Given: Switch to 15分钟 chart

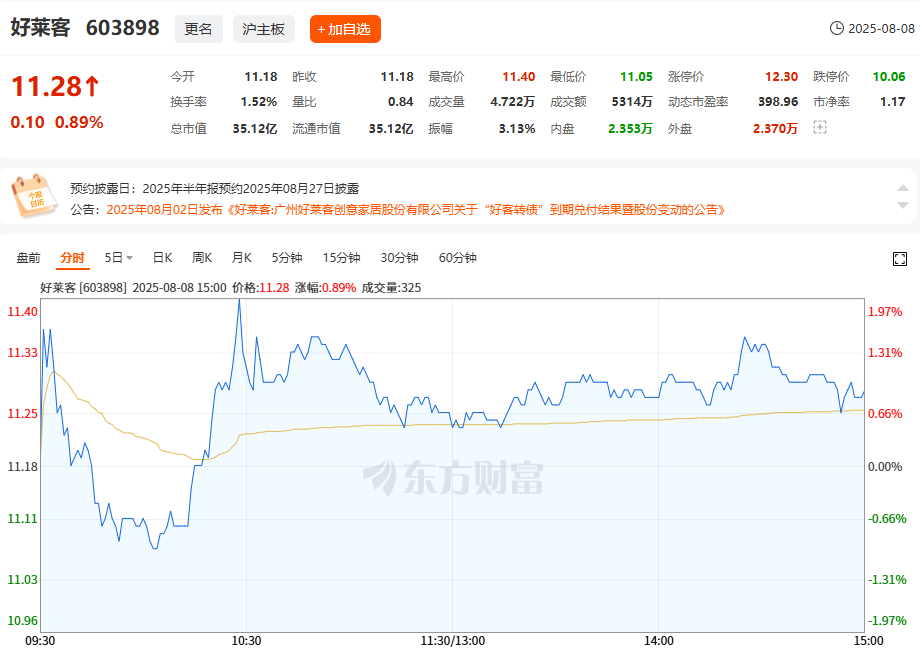Looking at the screenshot, I should click(x=341, y=258).
